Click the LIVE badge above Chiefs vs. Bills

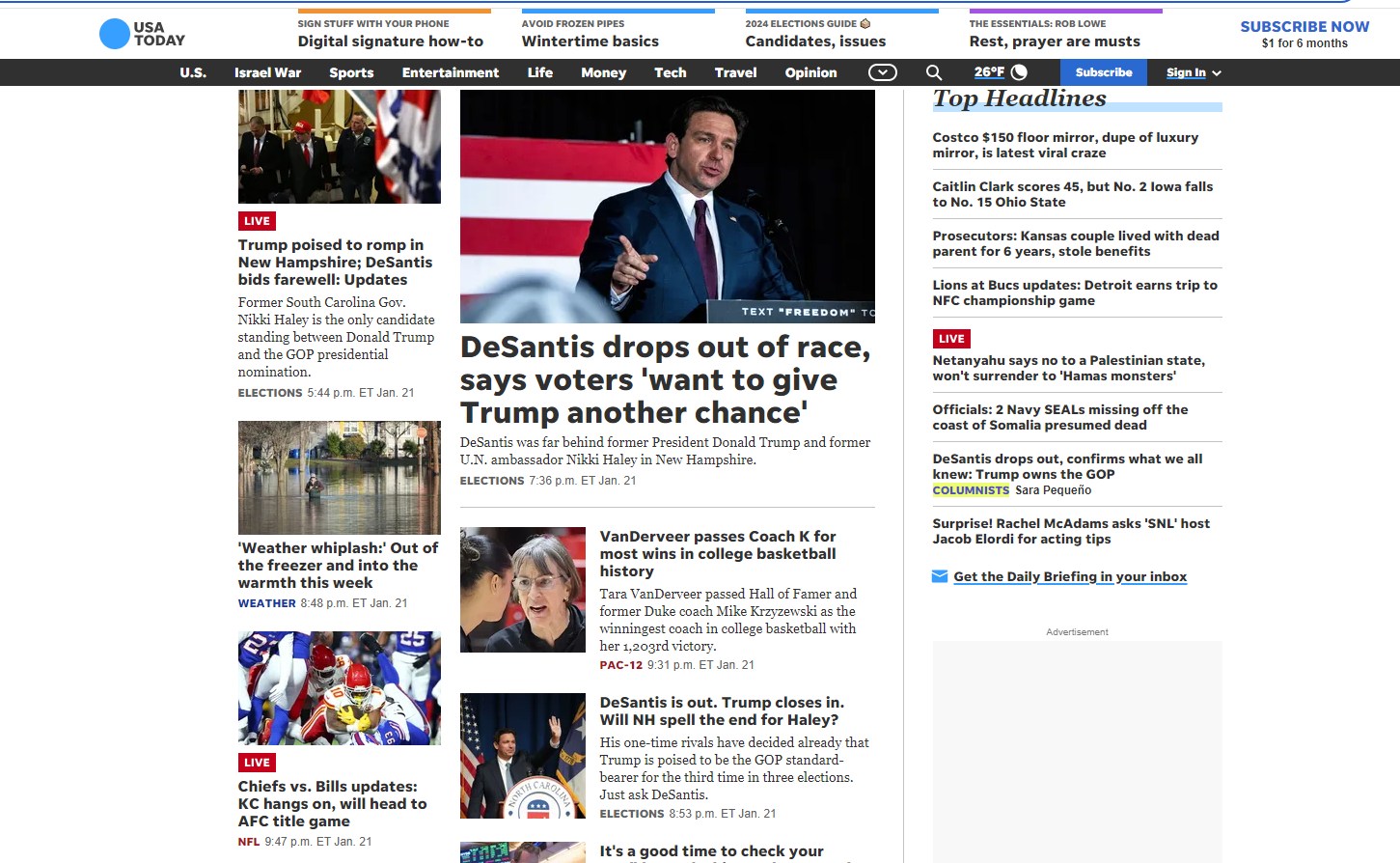coord(257,763)
